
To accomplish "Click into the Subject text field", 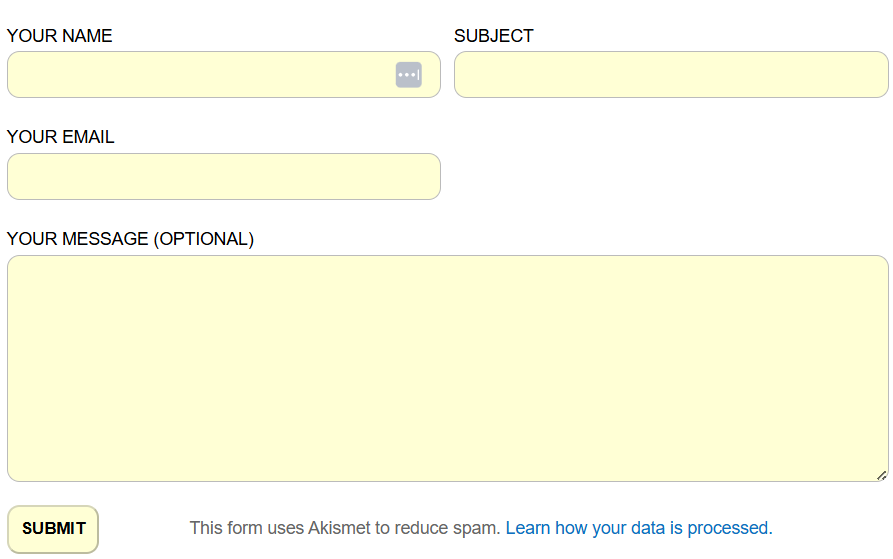I will click(x=671, y=75).
